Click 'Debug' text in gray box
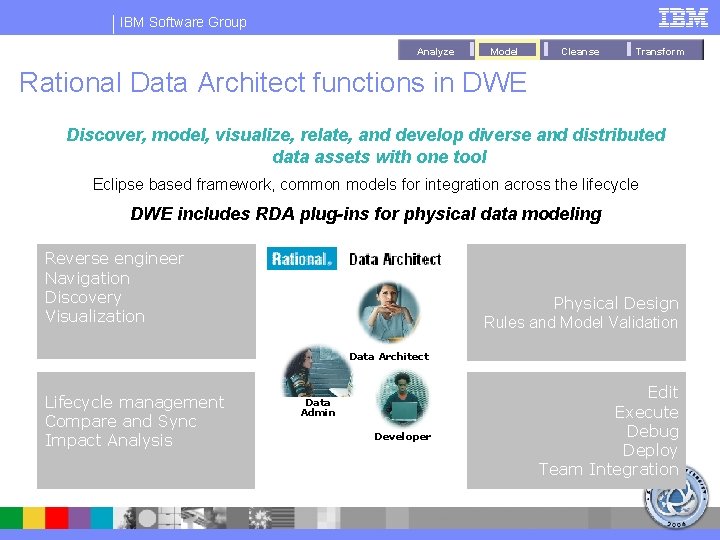The height and width of the screenshot is (540, 720). [652, 431]
